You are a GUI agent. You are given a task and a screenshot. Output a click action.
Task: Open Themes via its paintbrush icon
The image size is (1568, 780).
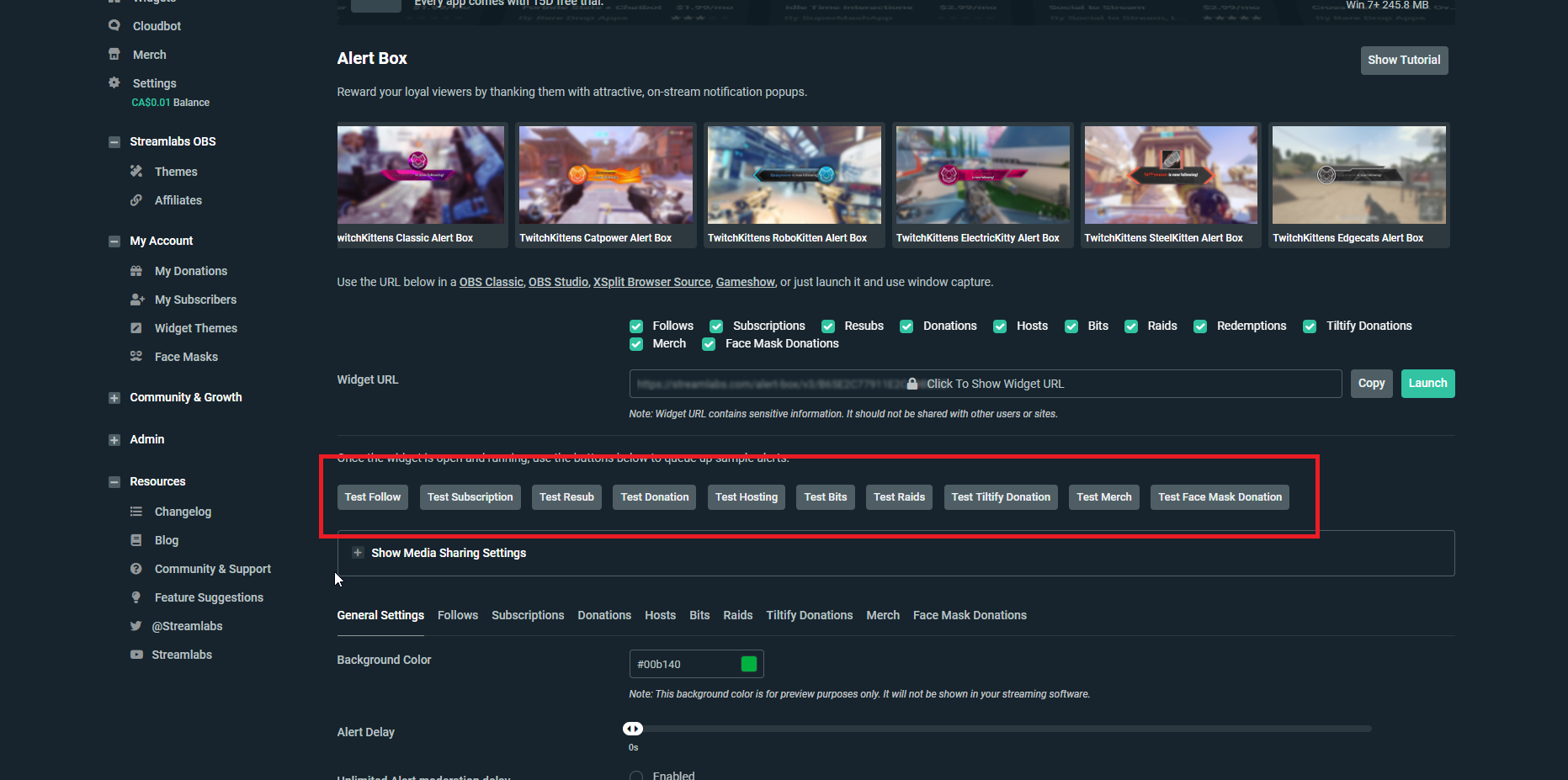click(136, 172)
